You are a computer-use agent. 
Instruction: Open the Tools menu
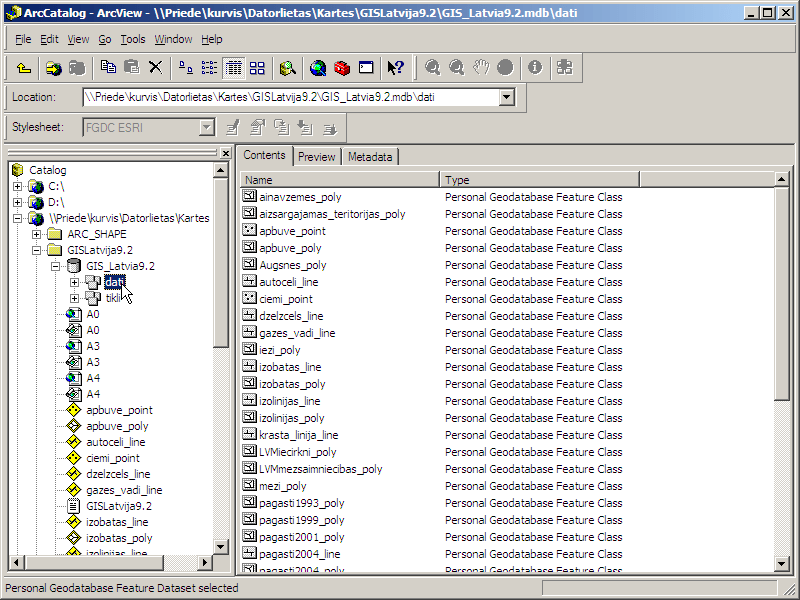pos(133,39)
